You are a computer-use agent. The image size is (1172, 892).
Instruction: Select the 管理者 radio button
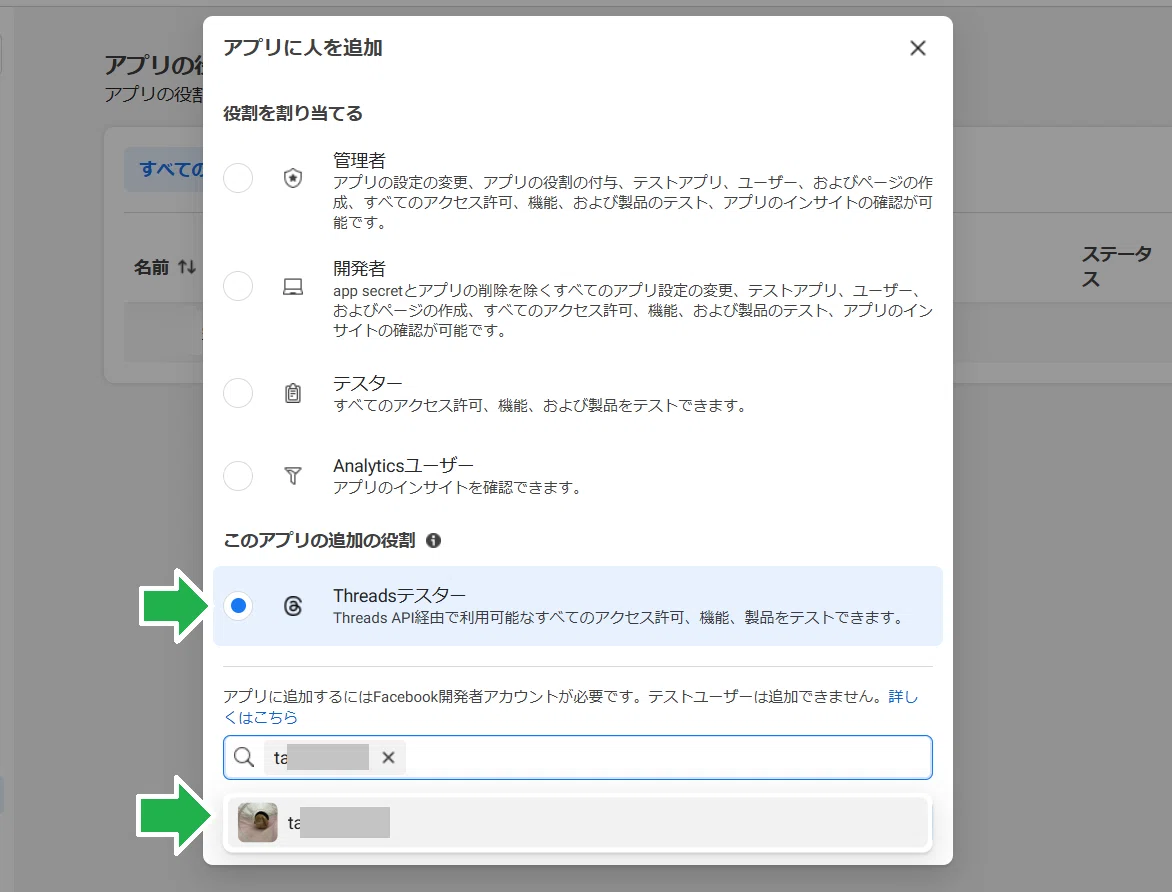238,178
